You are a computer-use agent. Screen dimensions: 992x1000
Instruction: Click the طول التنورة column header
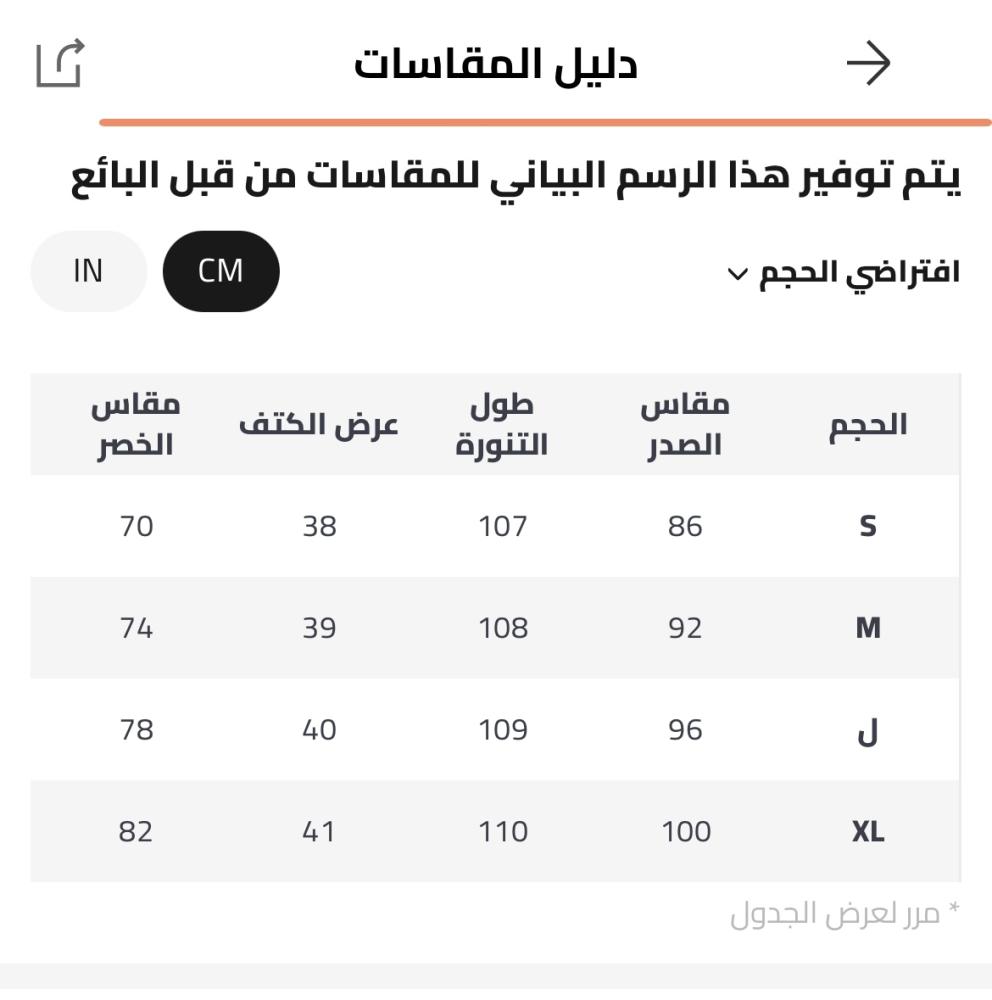point(502,425)
